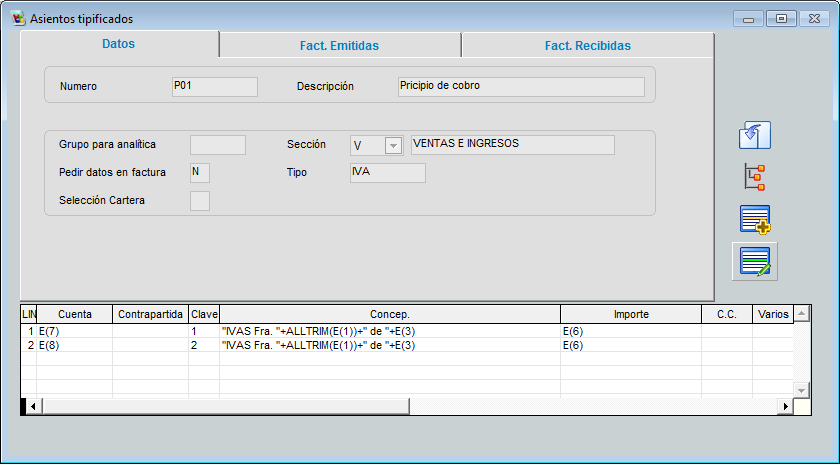Click the Descripción text field

click(520, 87)
